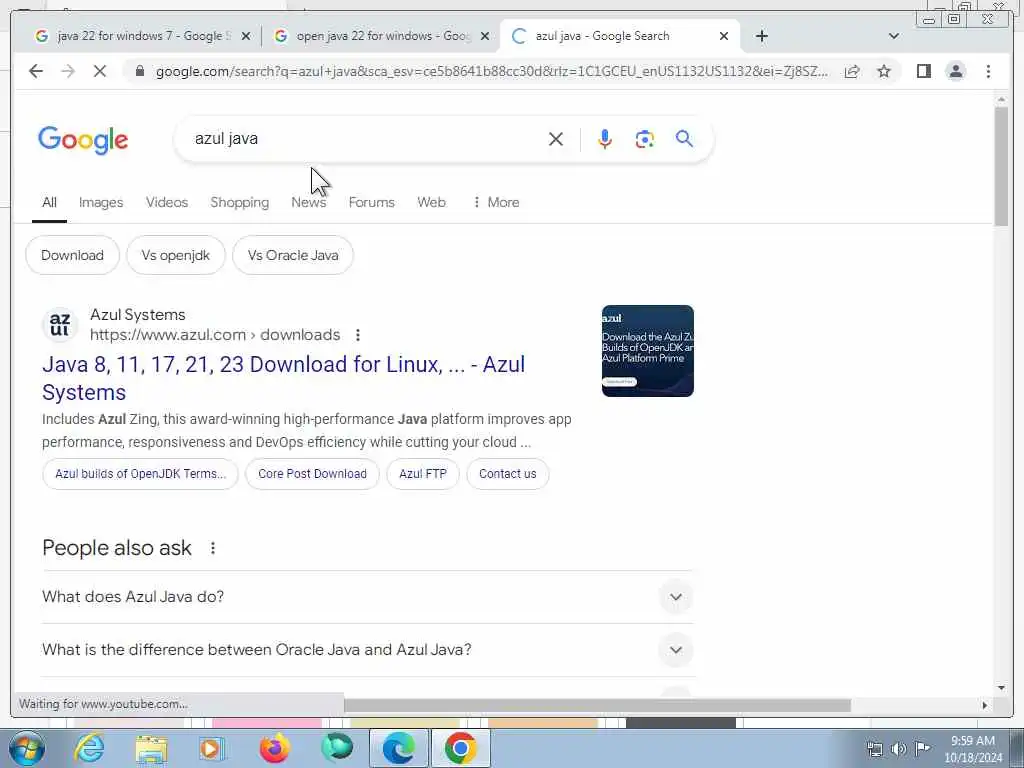Viewport: 1024px width, 768px height.
Task: Open the 'Azul FTP' sitelink
Action: tap(423, 474)
